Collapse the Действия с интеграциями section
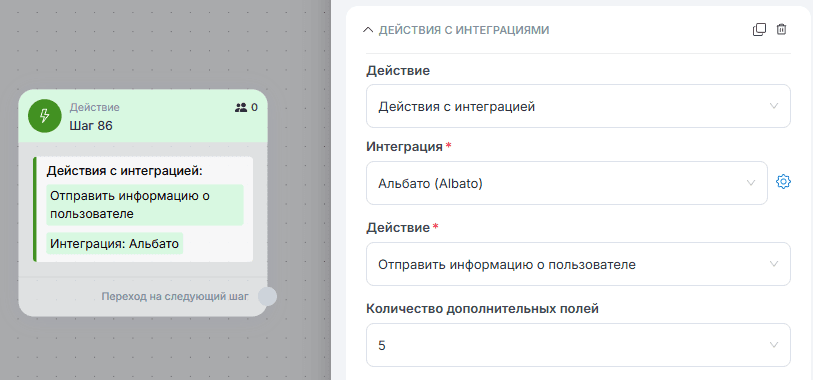The width and height of the screenshot is (813, 380). coord(368,30)
